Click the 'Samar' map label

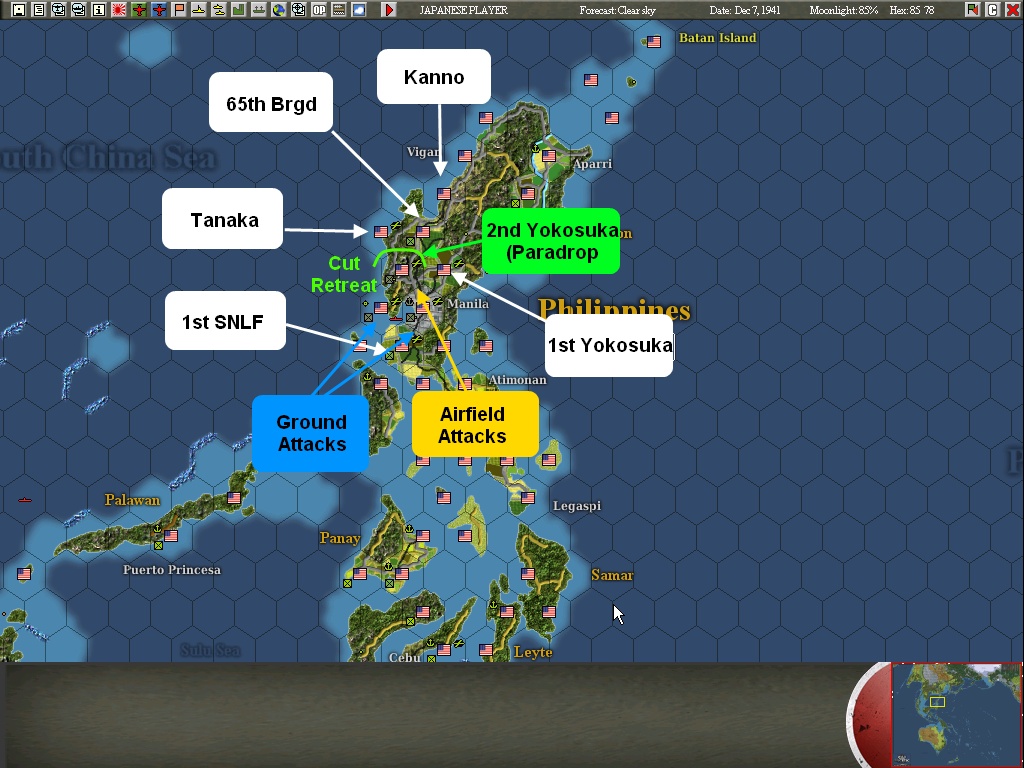pyautogui.click(x=612, y=575)
